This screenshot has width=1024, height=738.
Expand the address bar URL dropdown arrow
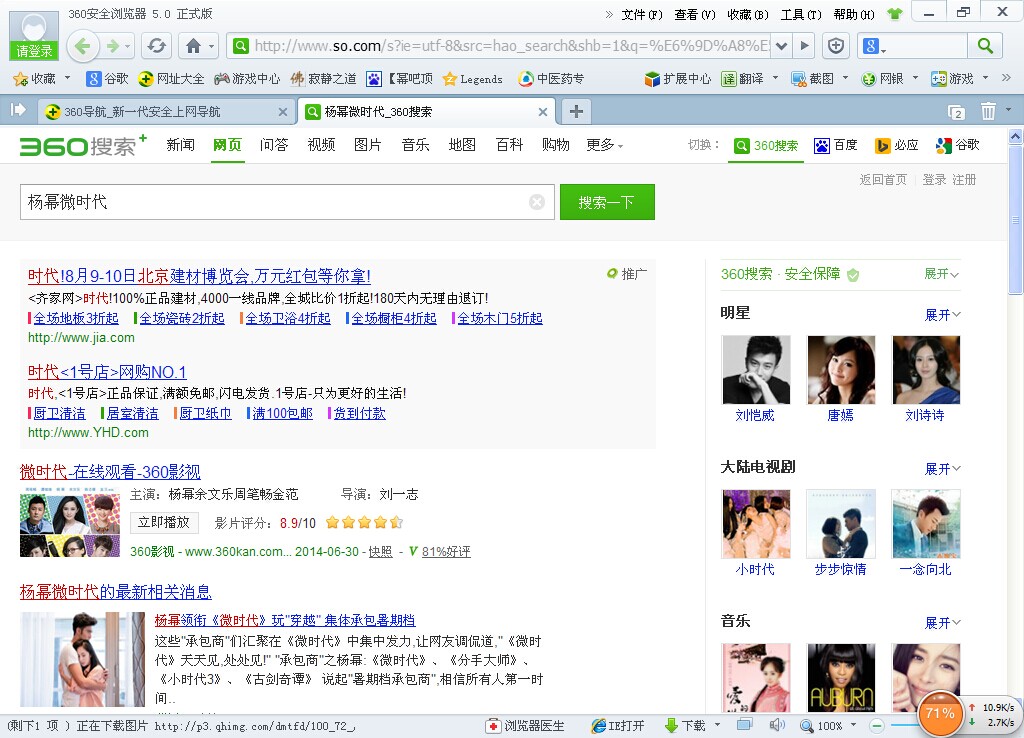click(x=781, y=46)
